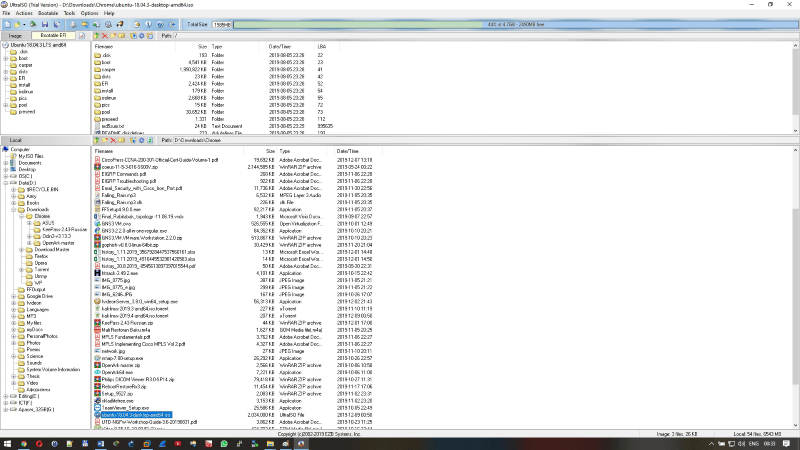Click the Open CD/DVD toolbar icon
Screen dimensions: 800x450
33,24
